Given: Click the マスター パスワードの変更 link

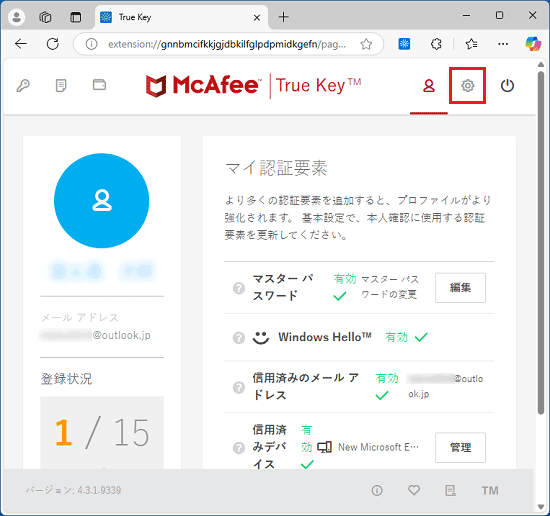Looking at the screenshot, I should coord(390,287).
